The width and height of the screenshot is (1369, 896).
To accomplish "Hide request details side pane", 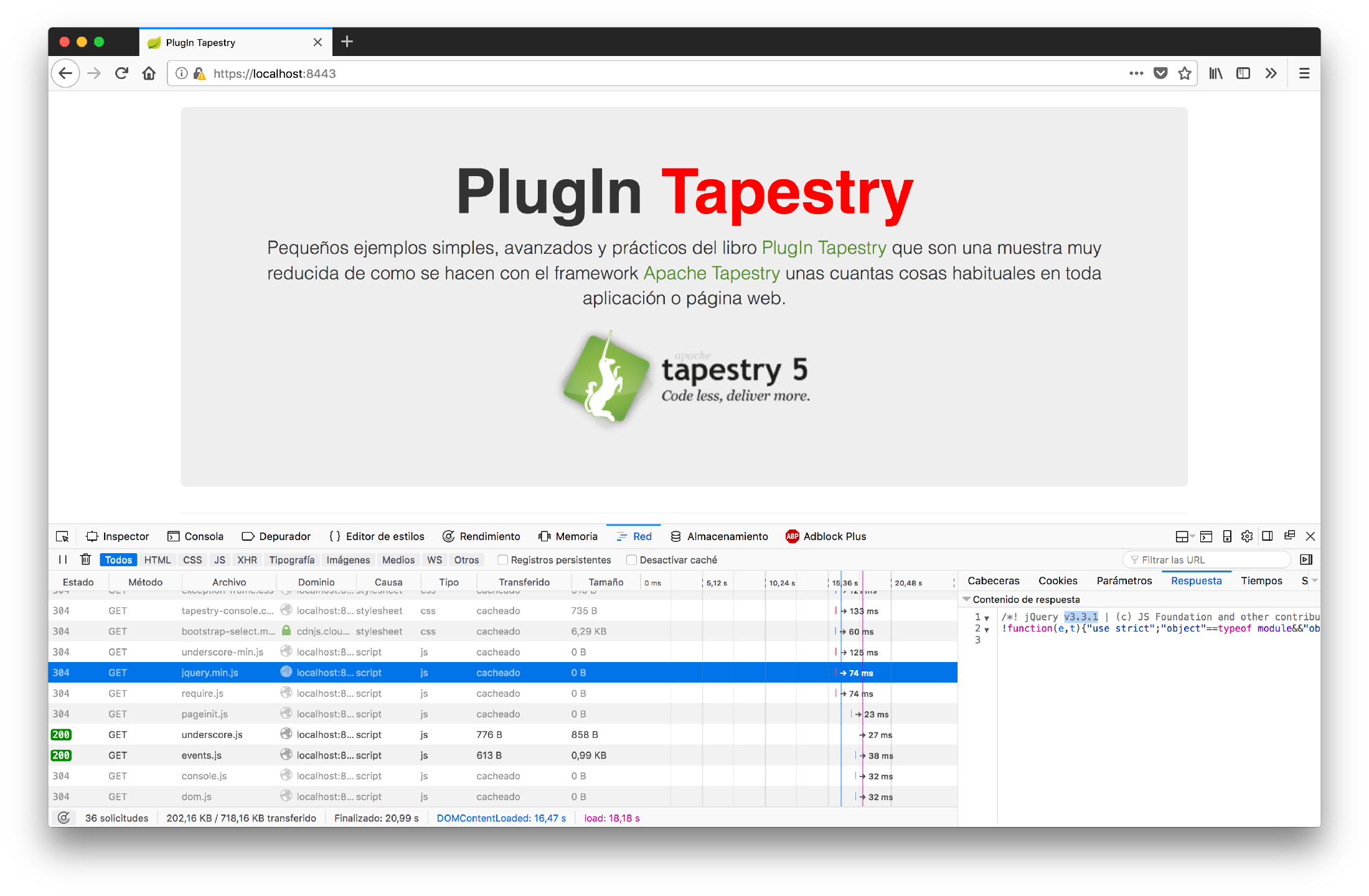I will [x=1306, y=559].
